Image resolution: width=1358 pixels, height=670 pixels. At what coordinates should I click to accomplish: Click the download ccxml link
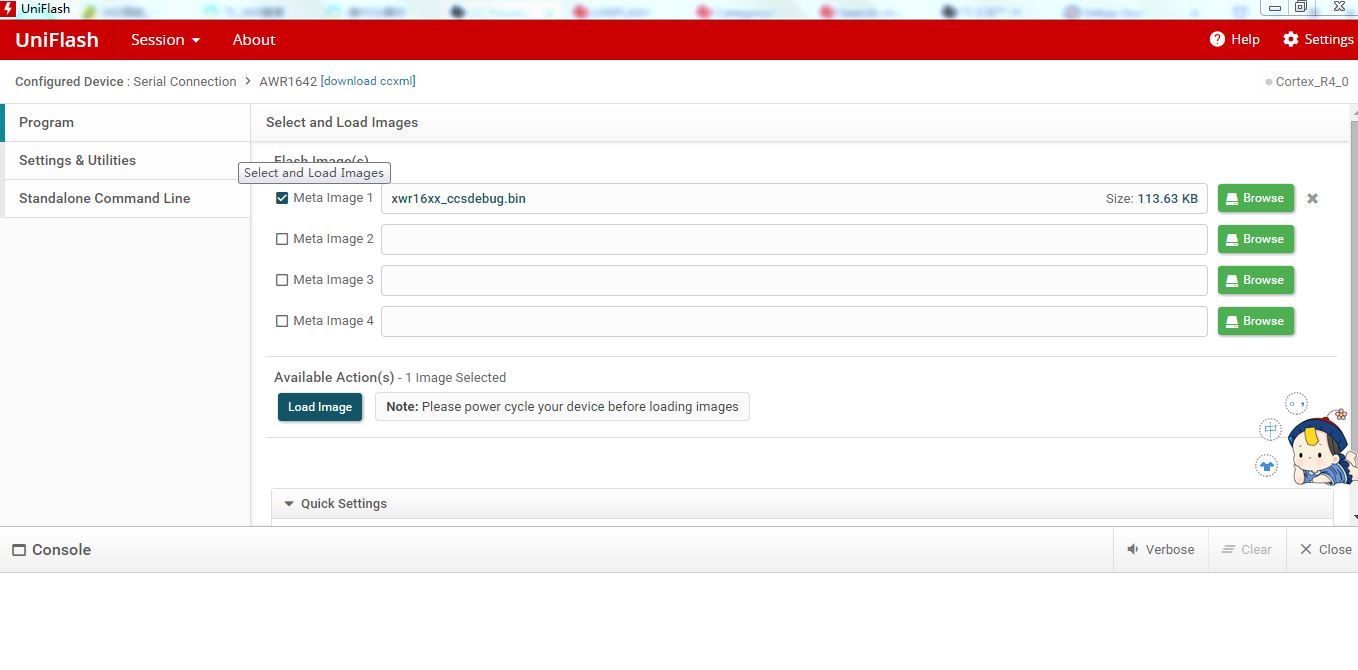(x=368, y=81)
